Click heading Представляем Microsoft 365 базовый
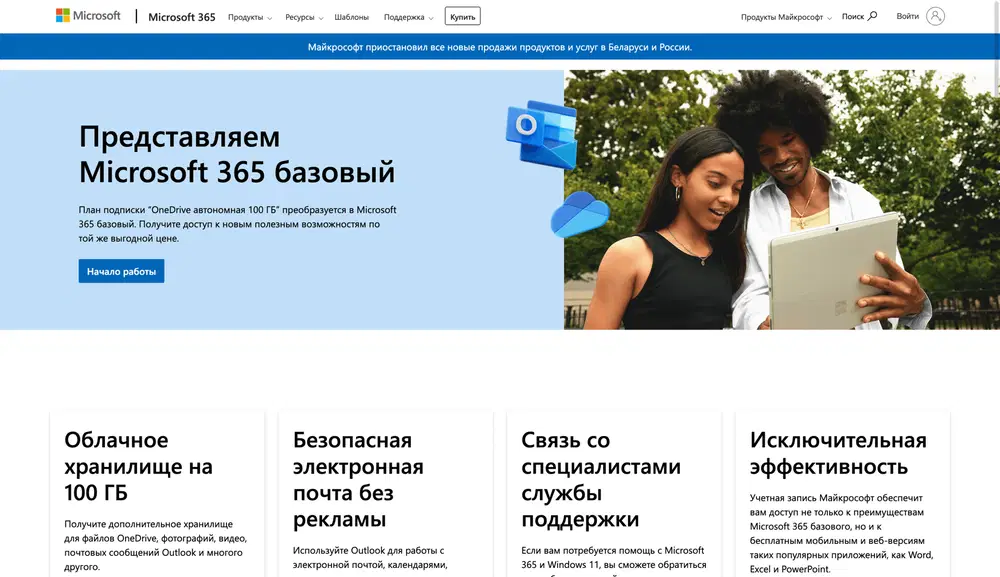 point(237,154)
